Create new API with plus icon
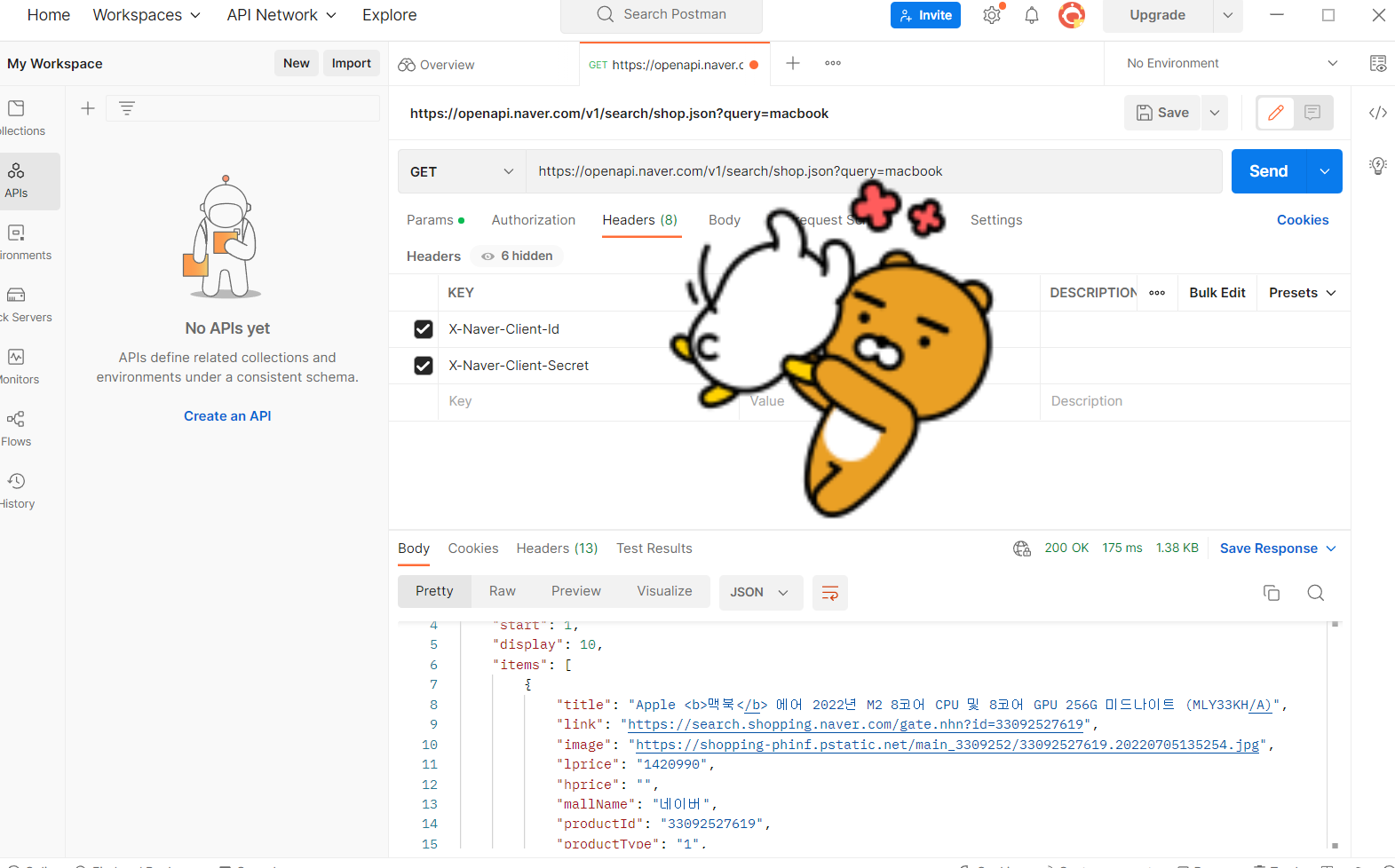The width and height of the screenshot is (1395, 868). tap(88, 108)
